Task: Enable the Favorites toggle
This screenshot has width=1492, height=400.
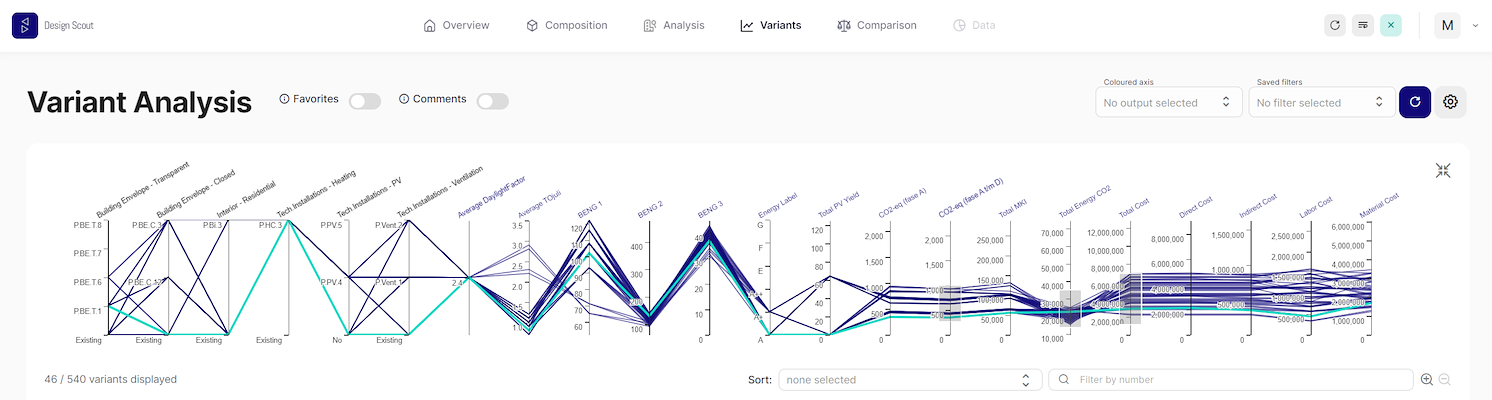Action: (365, 101)
